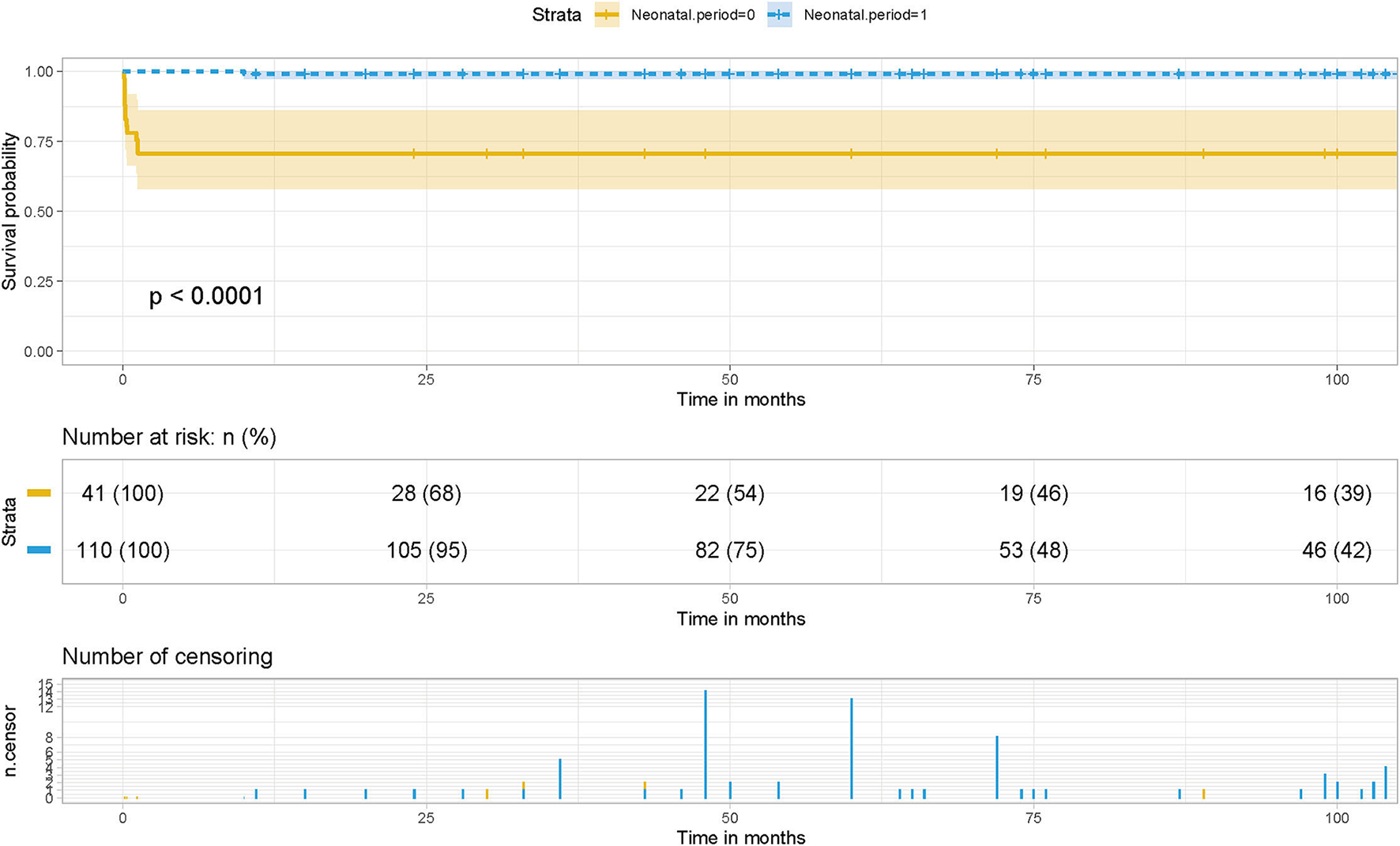Click the censoring bar at 72 months
The width and height of the screenshot is (1400, 846).
coord(997,766)
